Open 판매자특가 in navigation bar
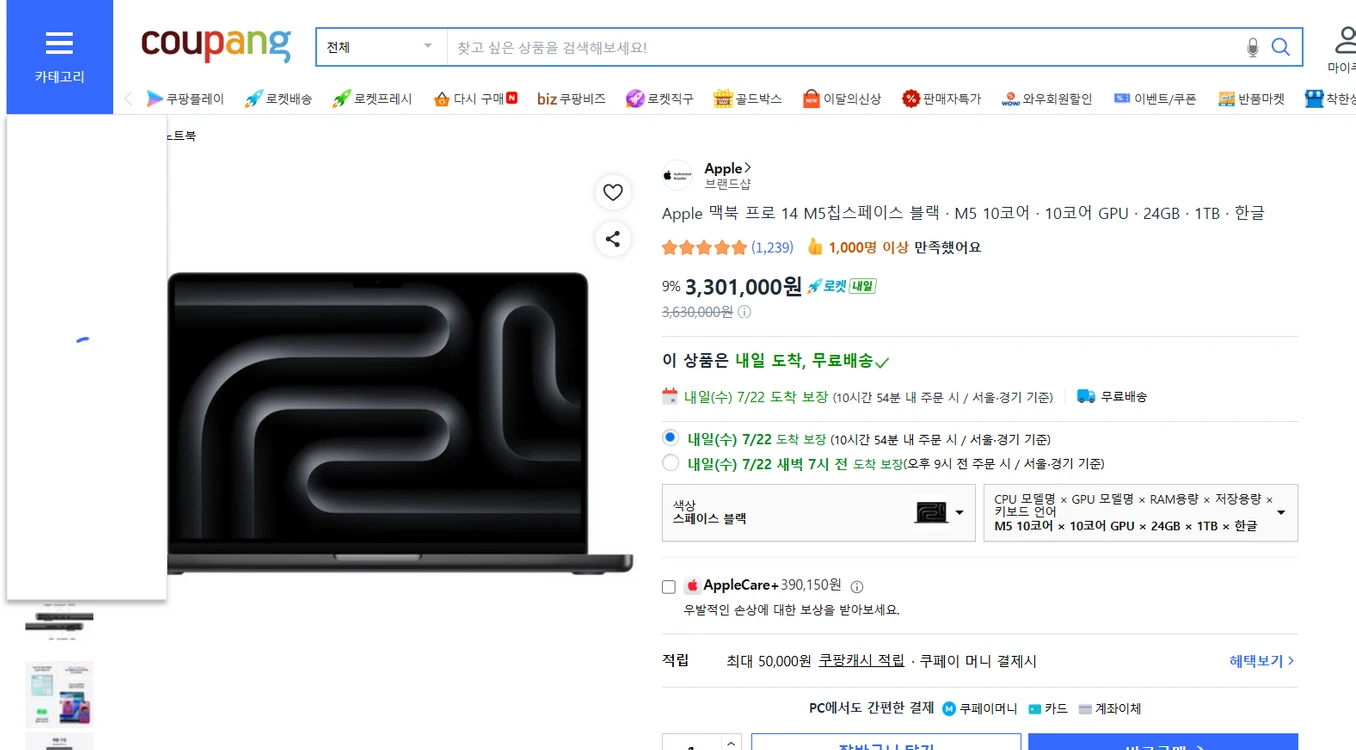Viewport: 1356px width, 750px height. [941, 99]
